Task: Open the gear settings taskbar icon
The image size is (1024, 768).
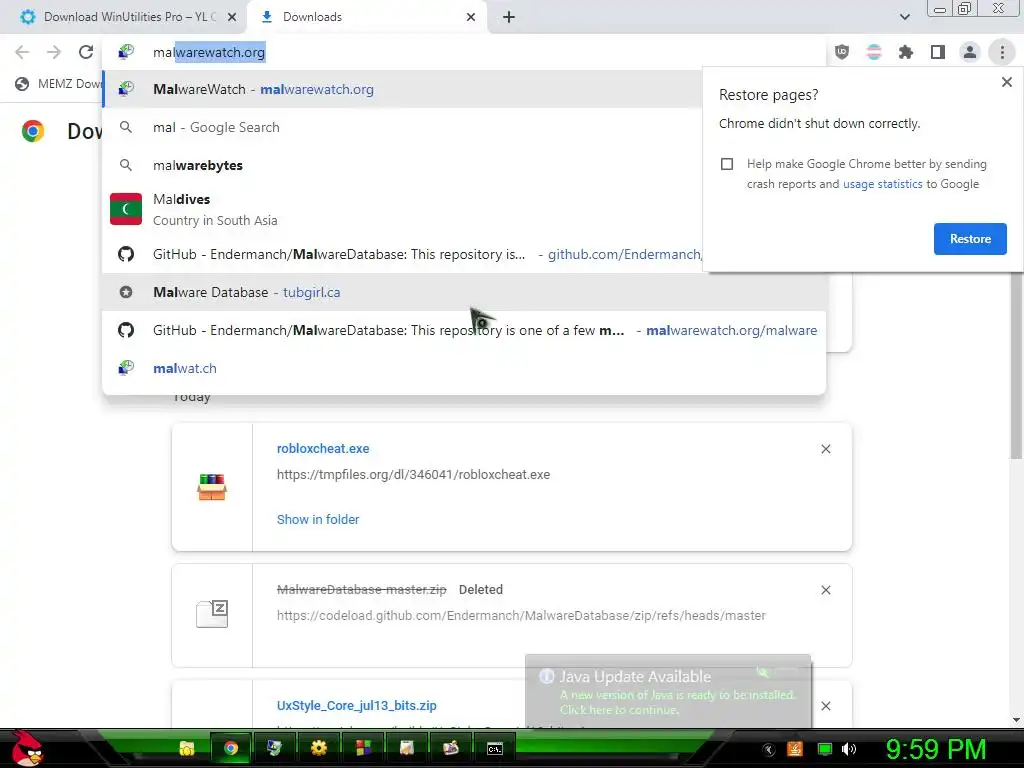Action: pos(319,748)
